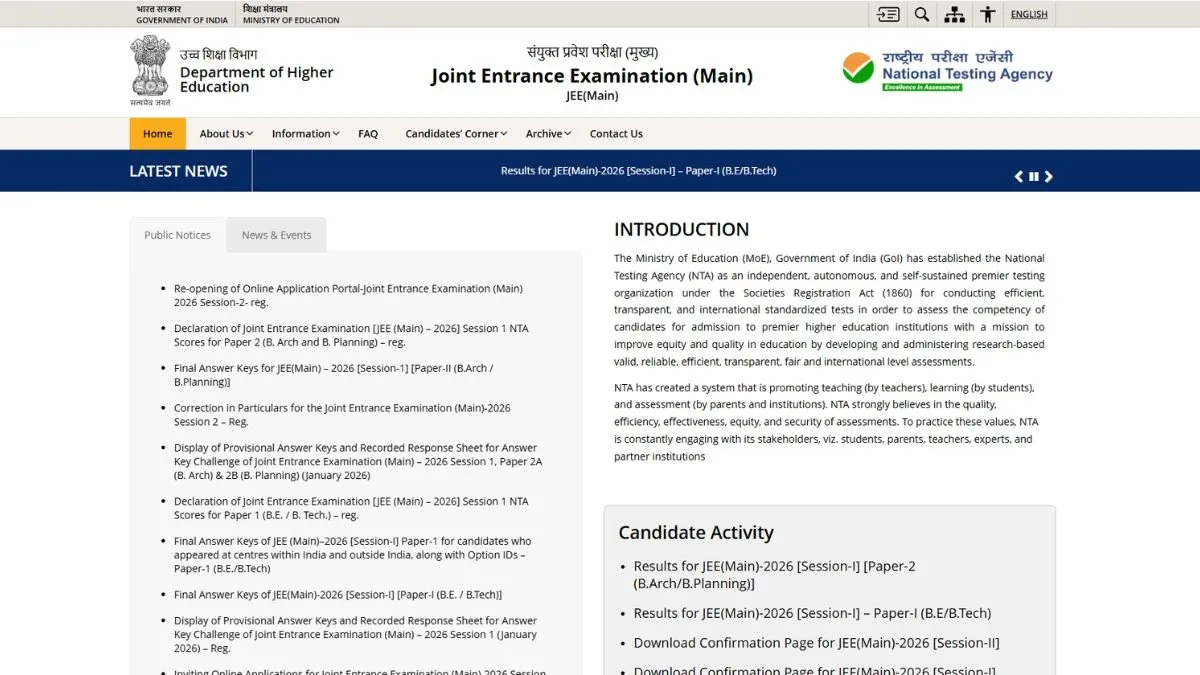This screenshot has width=1200, height=675.
Task: Go to the Contact Us page
Action: (x=616, y=134)
